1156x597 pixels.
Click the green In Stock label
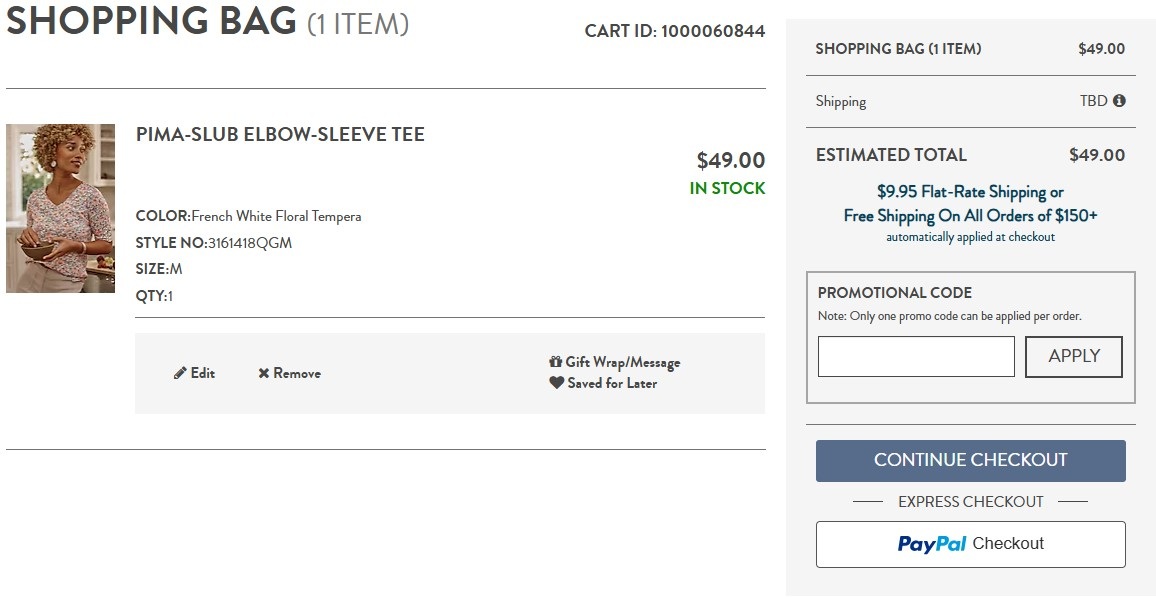pos(727,188)
